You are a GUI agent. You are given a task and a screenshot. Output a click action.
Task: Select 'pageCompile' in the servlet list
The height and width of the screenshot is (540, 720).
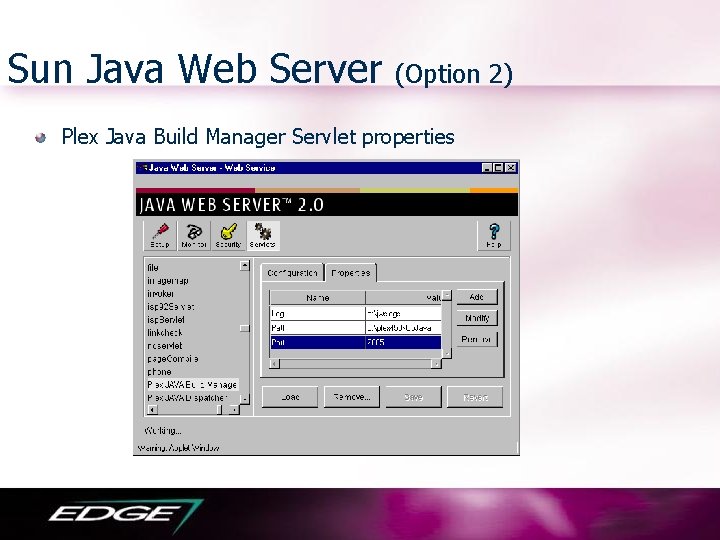[173, 359]
